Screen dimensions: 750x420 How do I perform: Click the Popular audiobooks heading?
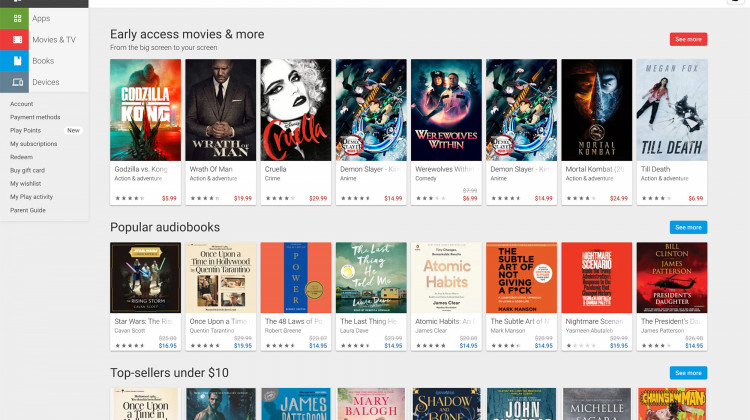pos(165,227)
